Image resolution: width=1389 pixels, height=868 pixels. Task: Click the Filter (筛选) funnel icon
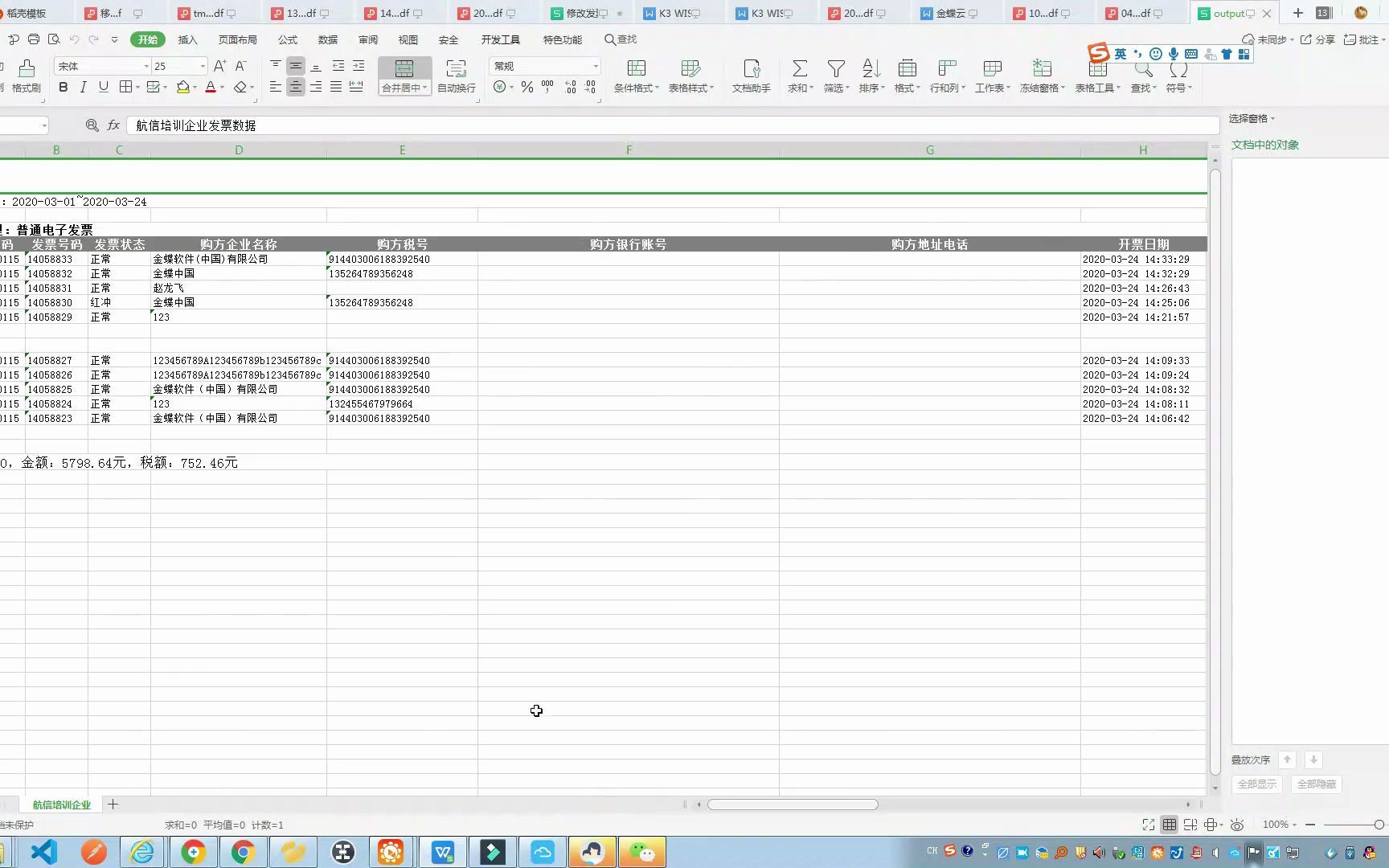pos(836,69)
